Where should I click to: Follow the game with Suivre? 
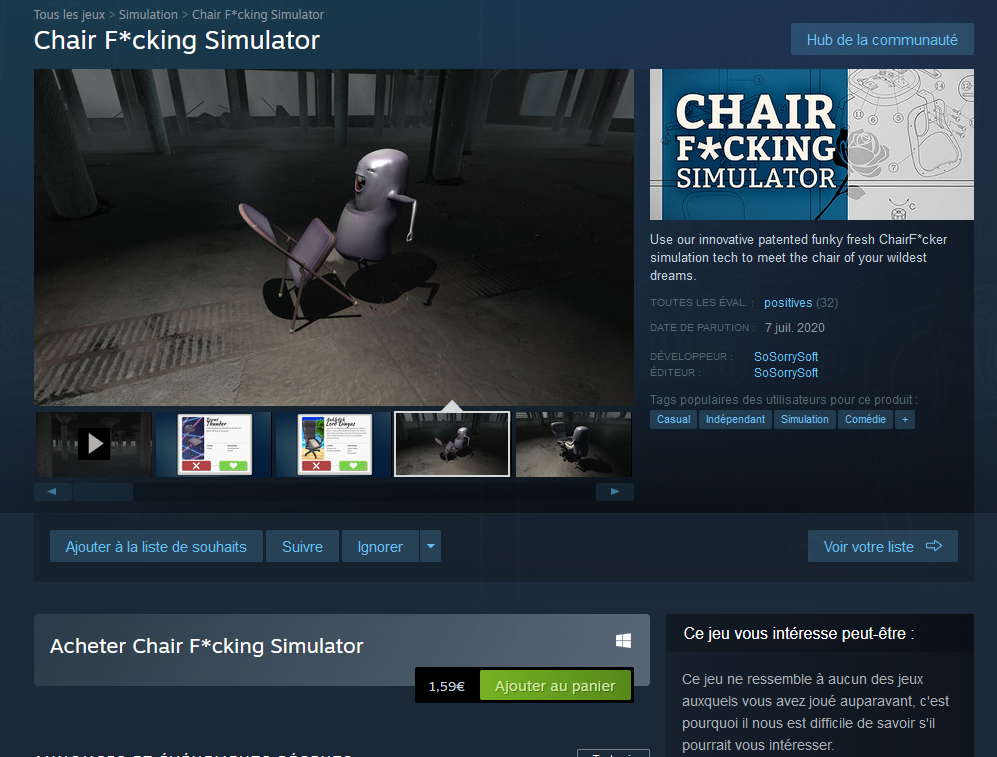pos(302,546)
